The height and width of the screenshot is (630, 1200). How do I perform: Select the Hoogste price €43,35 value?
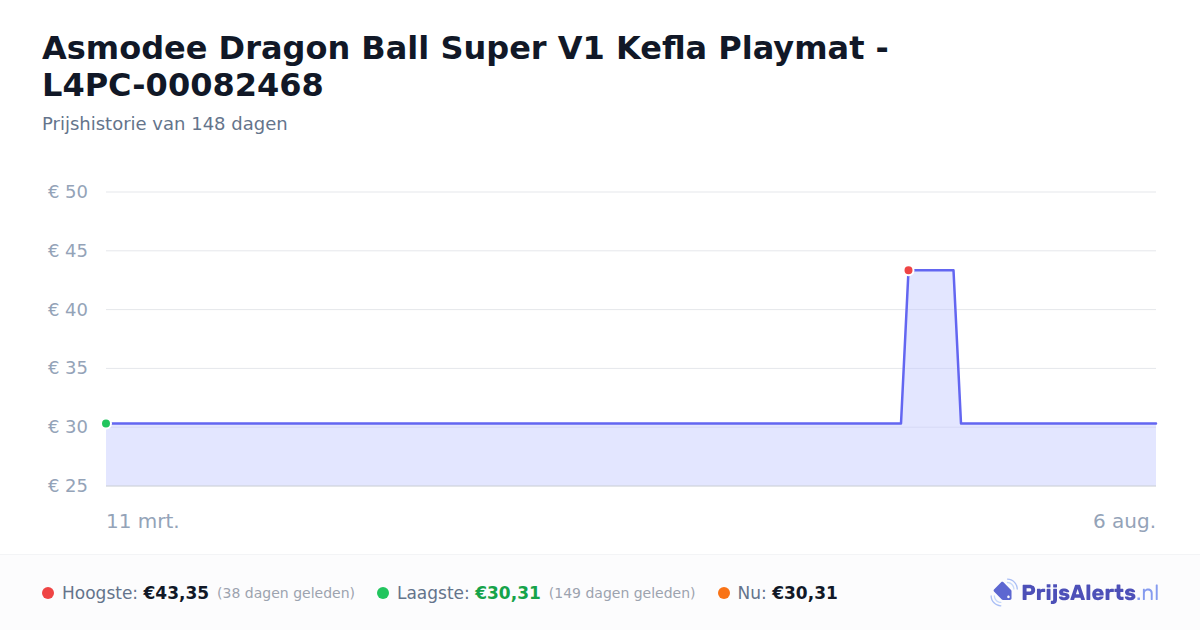(176, 593)
